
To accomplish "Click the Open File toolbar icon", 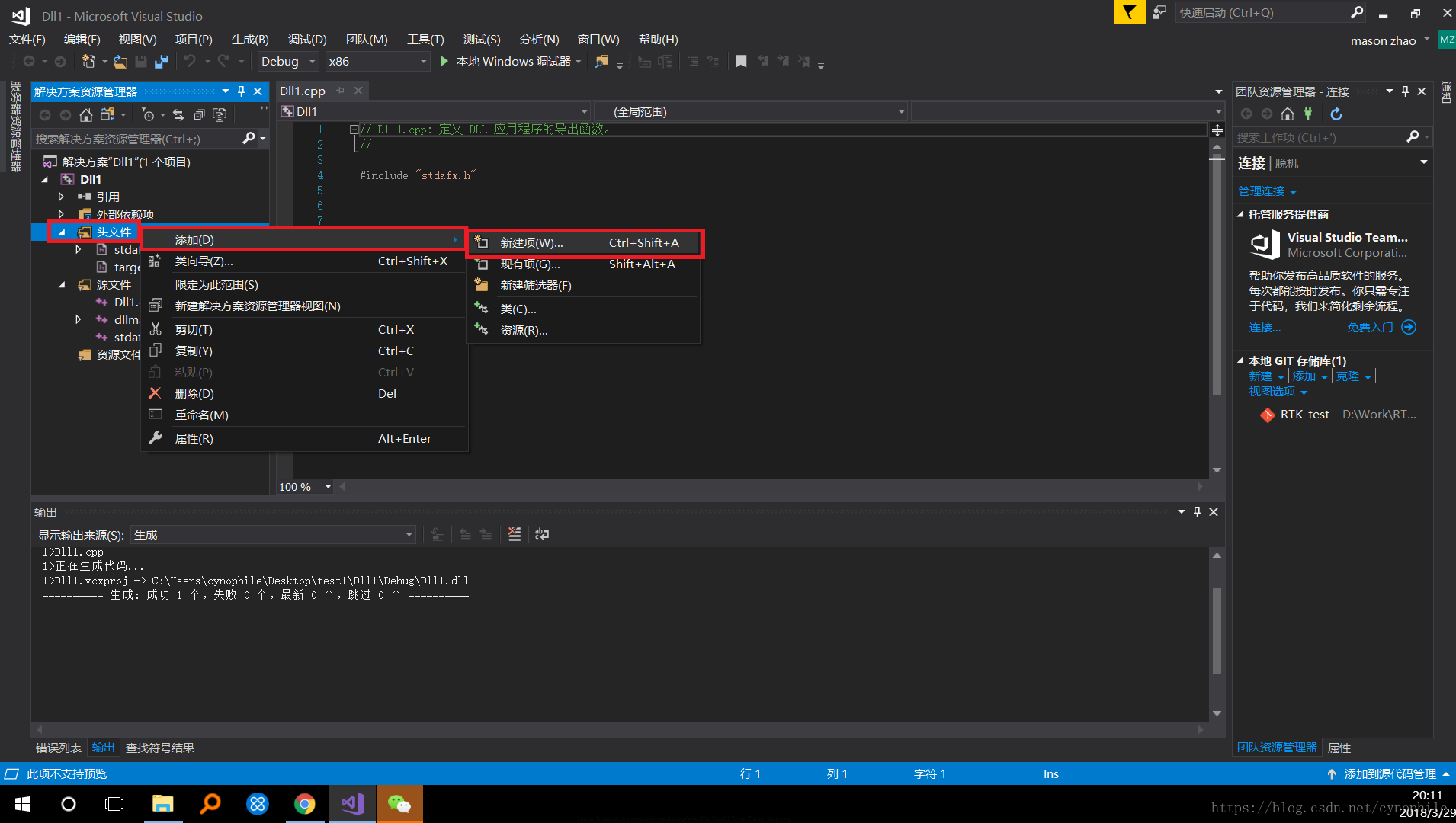I will click(x=120, y=61).
